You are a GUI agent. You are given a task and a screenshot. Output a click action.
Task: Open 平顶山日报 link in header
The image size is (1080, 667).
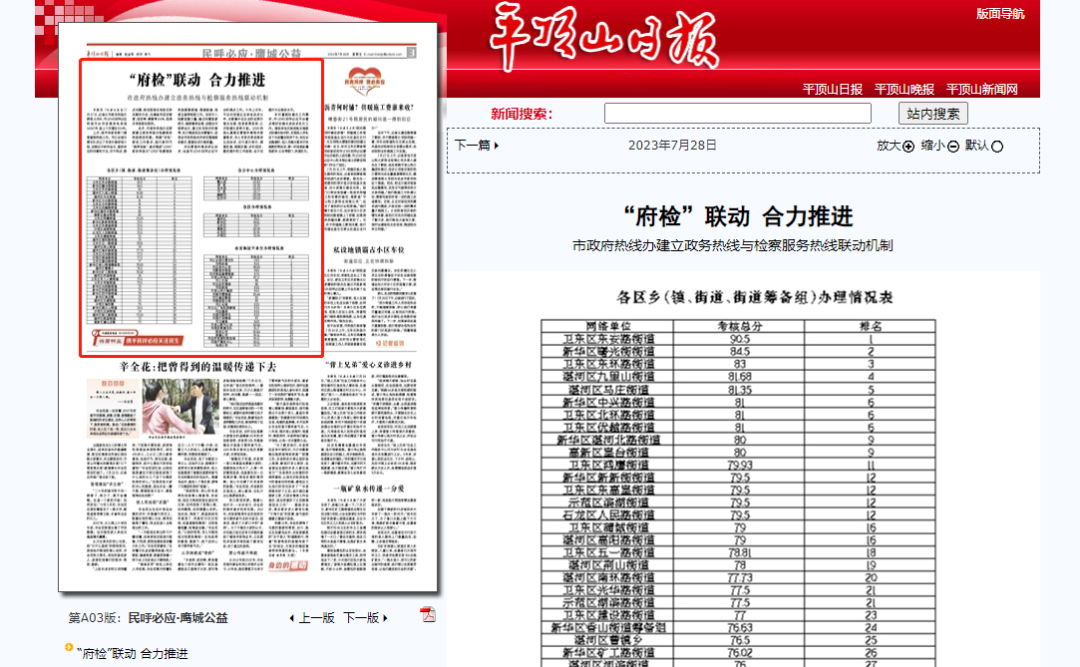(x=832, y=90)
